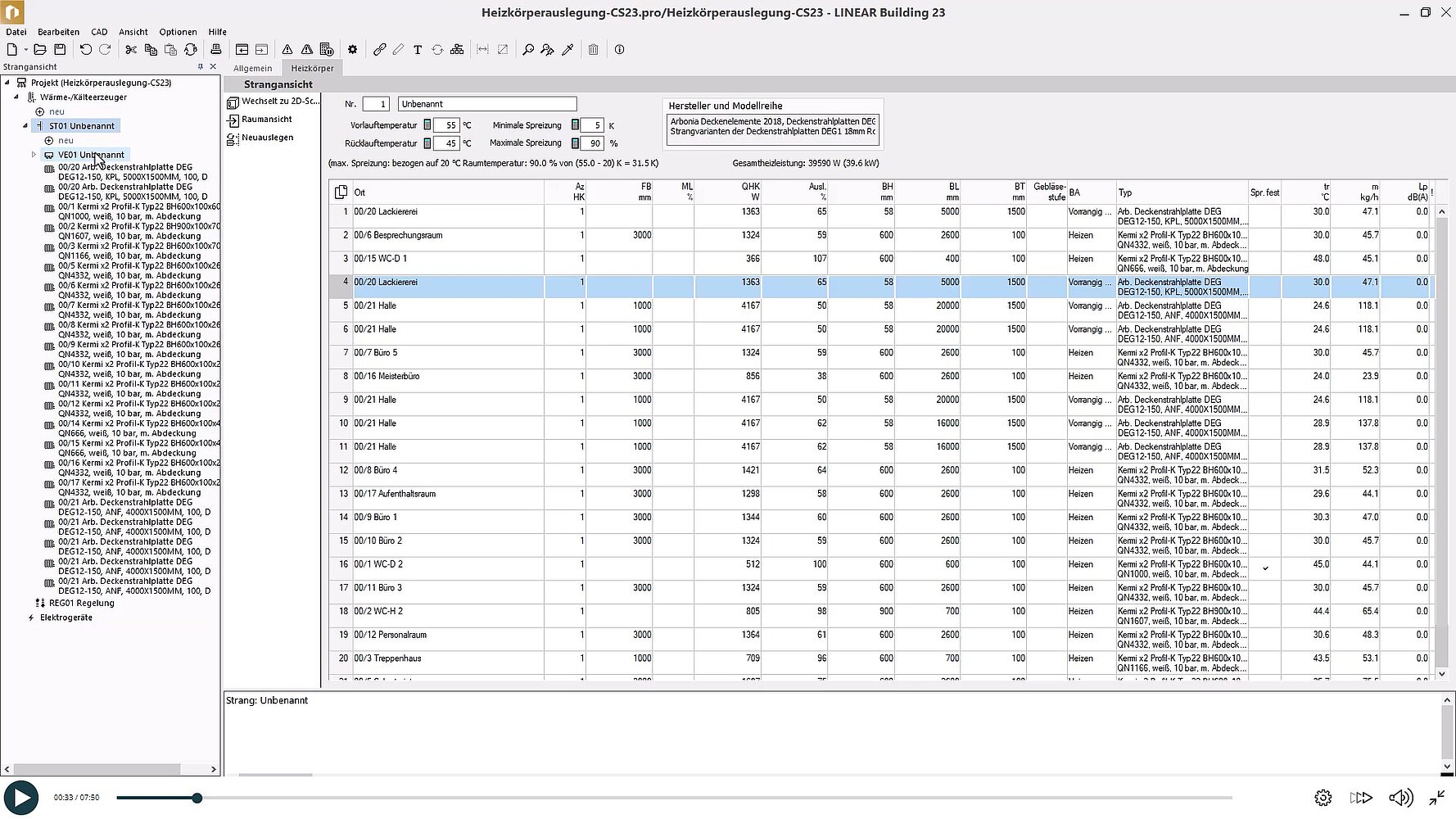Select the Text tool T icon
1456x819 pixels.
pos(417,50)
